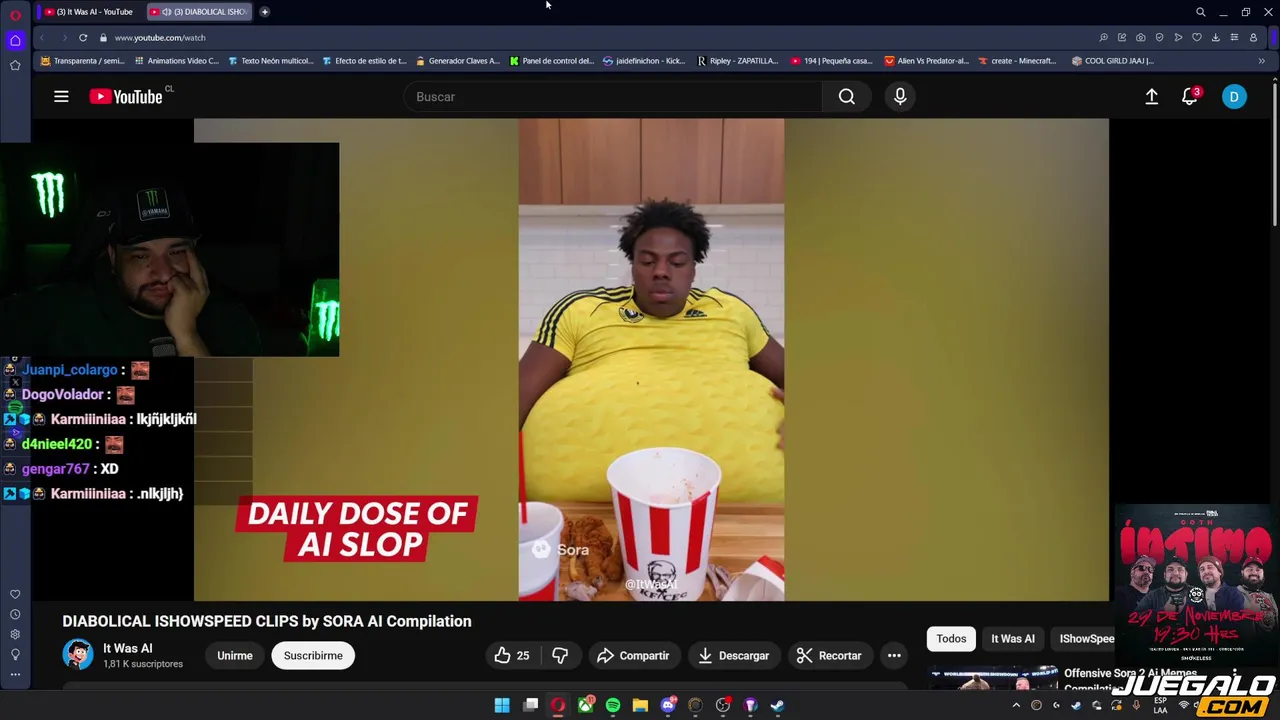This screenshot has height=720, width=1280.
Task: Click Compartir share button
Action: [633, 656]
